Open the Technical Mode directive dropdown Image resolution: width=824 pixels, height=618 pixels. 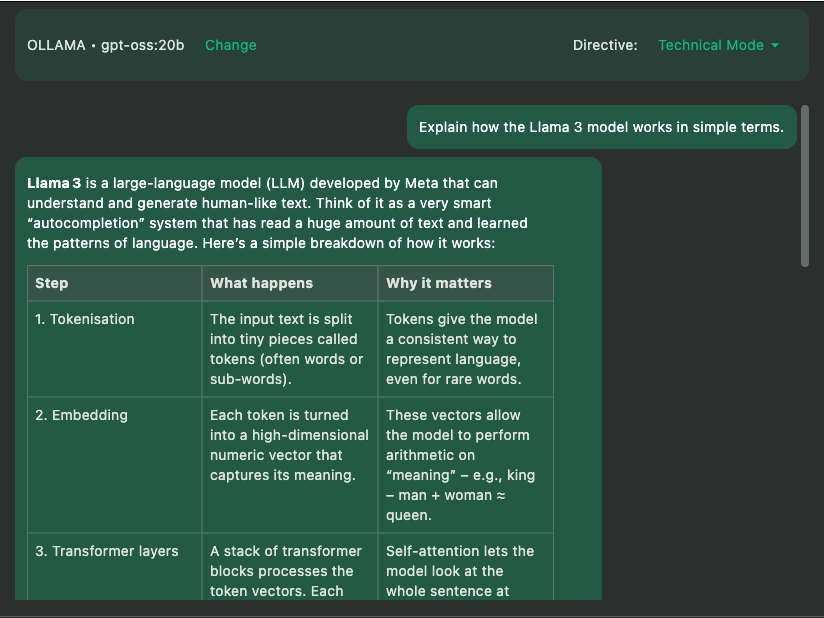tap(711, 45)
